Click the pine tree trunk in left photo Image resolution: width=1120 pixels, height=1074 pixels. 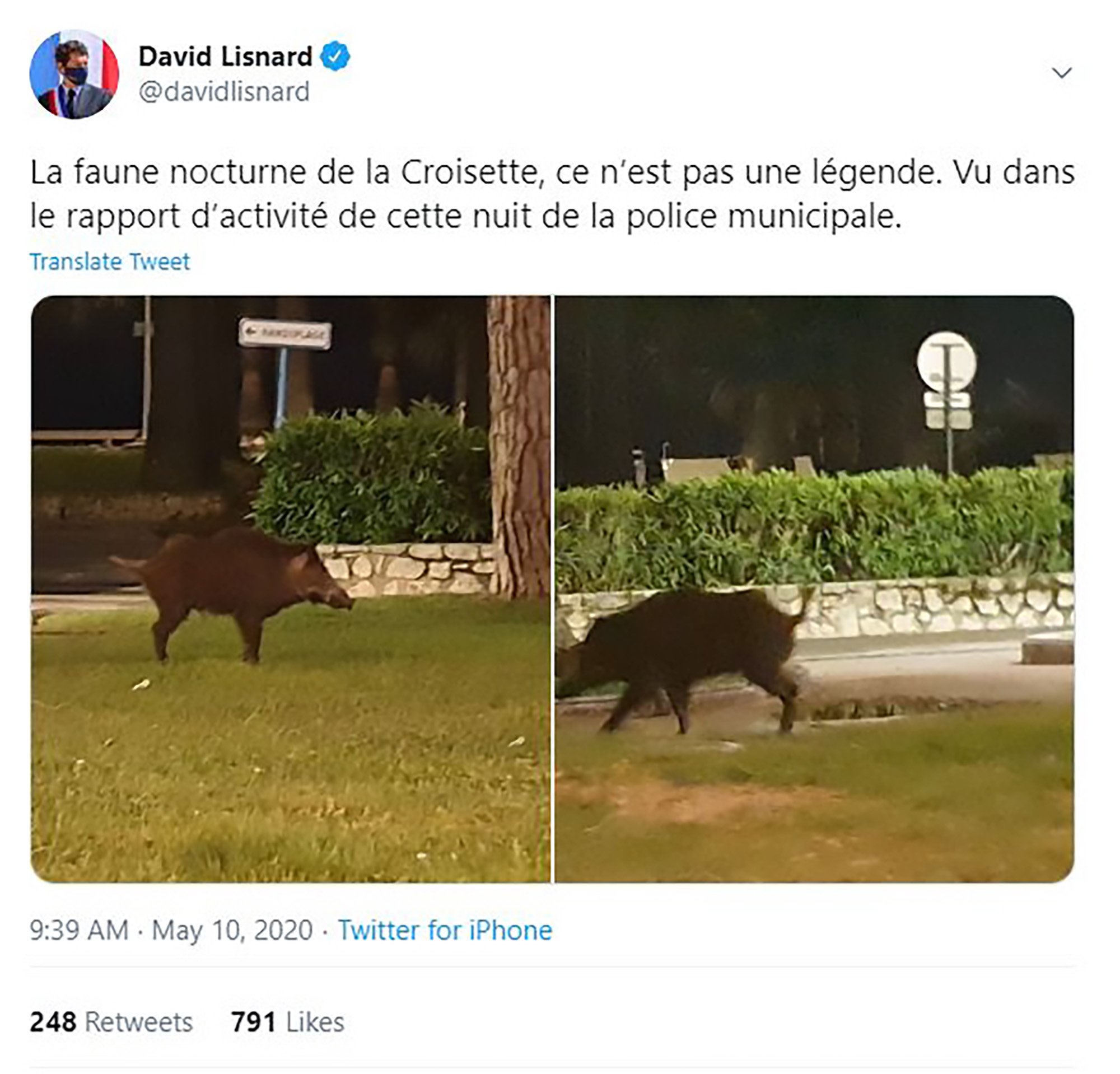click(519, 446)
